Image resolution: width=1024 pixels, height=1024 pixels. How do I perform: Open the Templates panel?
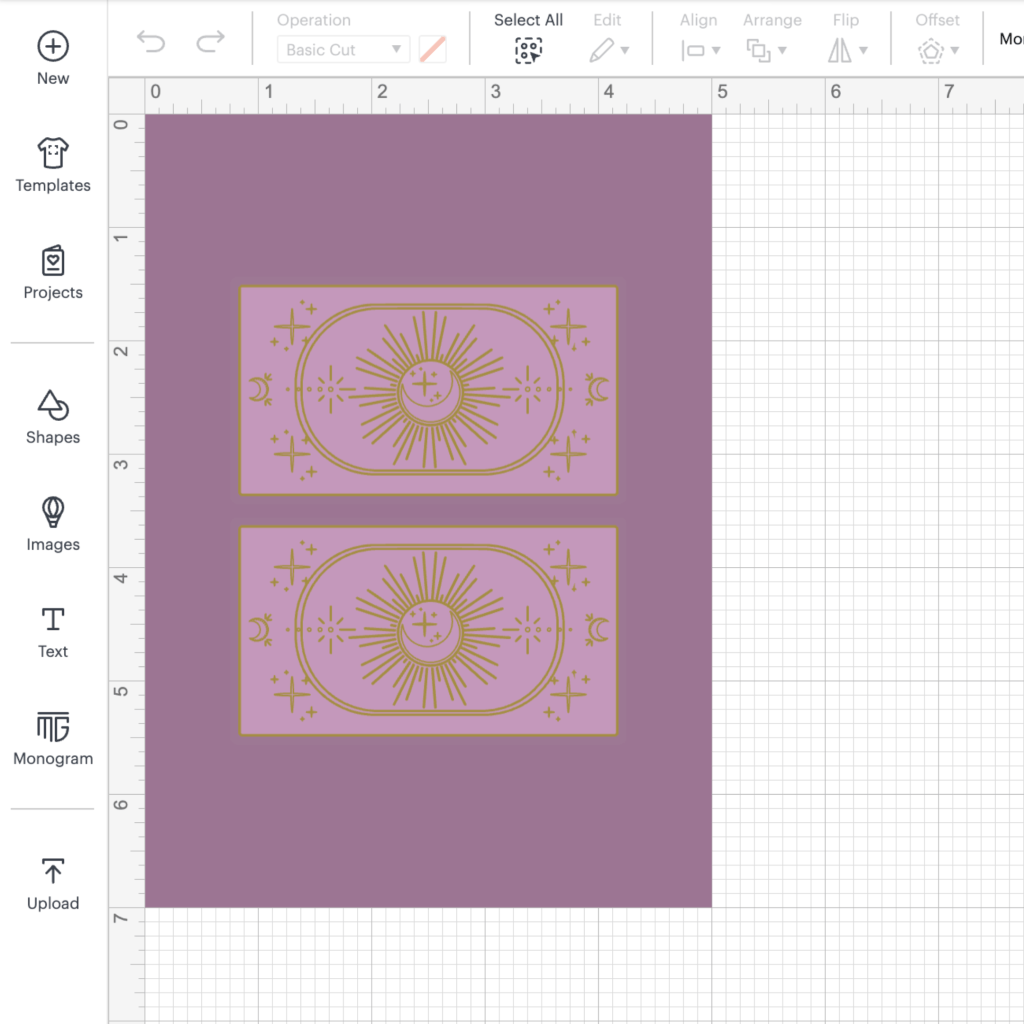[x=53, y=154]
